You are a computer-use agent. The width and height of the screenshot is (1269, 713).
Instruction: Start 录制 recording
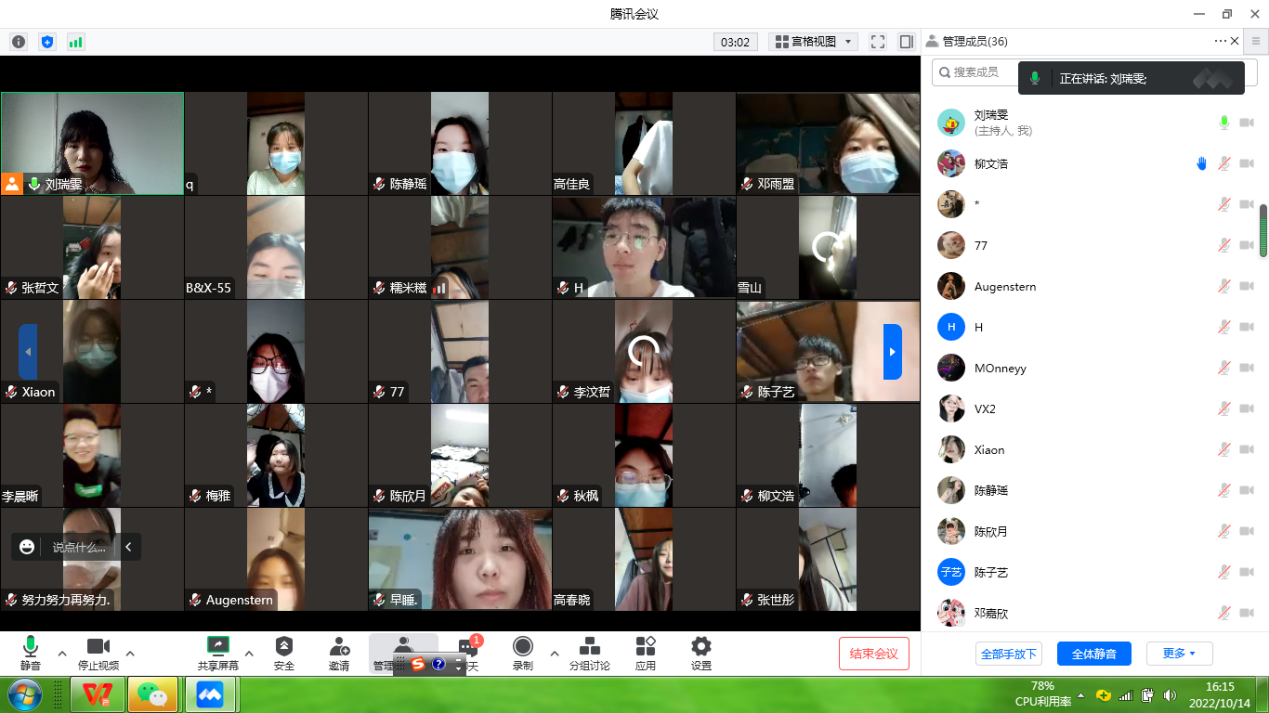coord(522,653)
